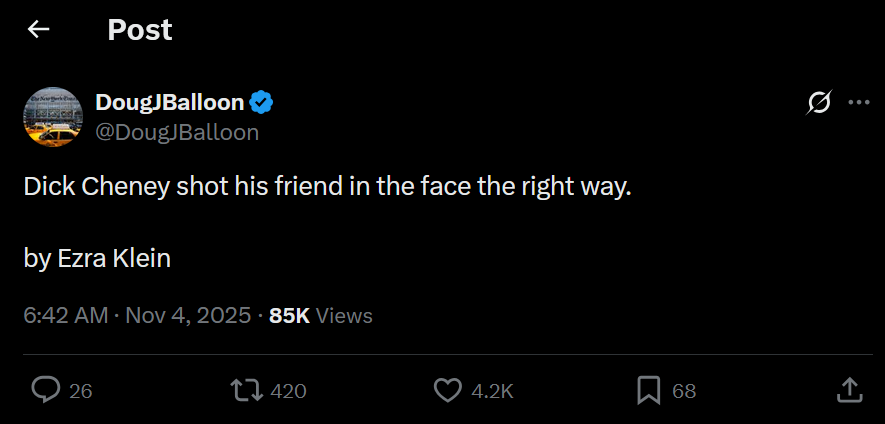Click the Nov 4, 2025 date
Image resolution: width=885 pixels, height=424 pixels.
tap(189, 316)
